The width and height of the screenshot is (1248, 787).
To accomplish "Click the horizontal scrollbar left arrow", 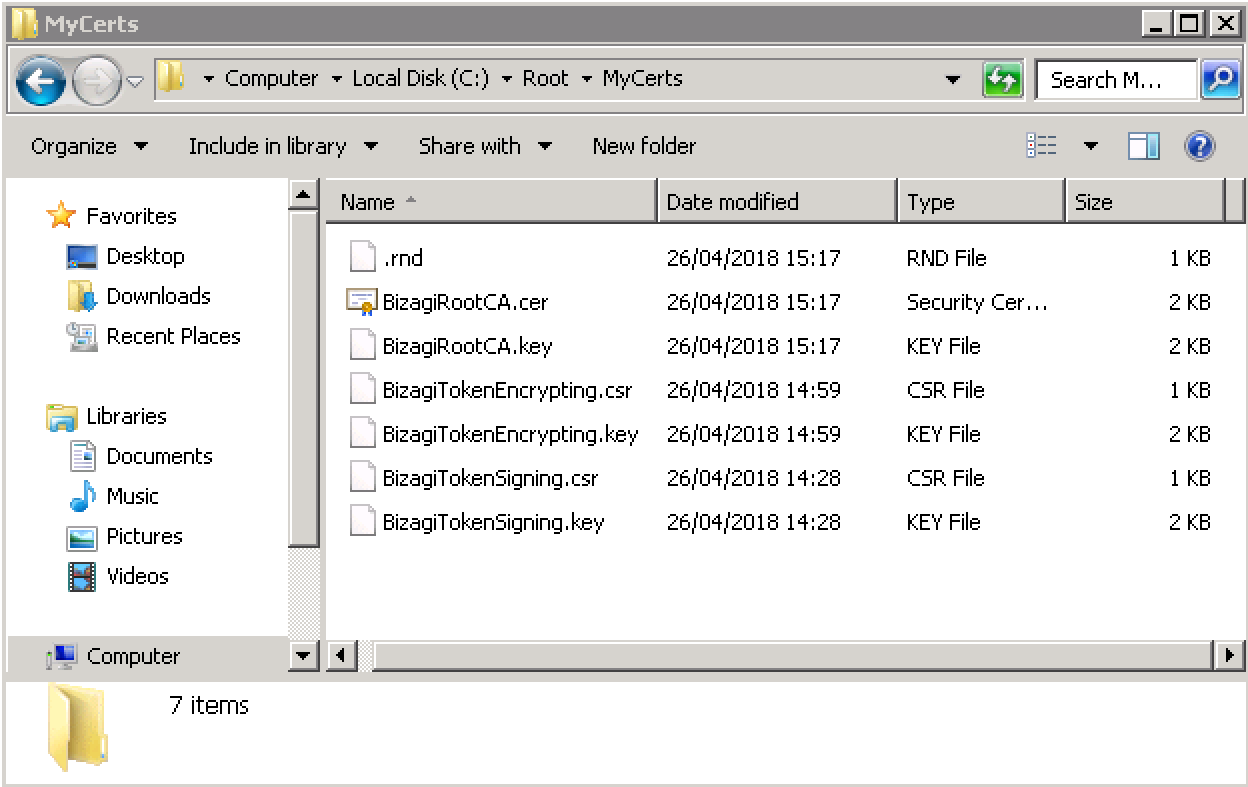I will coord(341,656).
